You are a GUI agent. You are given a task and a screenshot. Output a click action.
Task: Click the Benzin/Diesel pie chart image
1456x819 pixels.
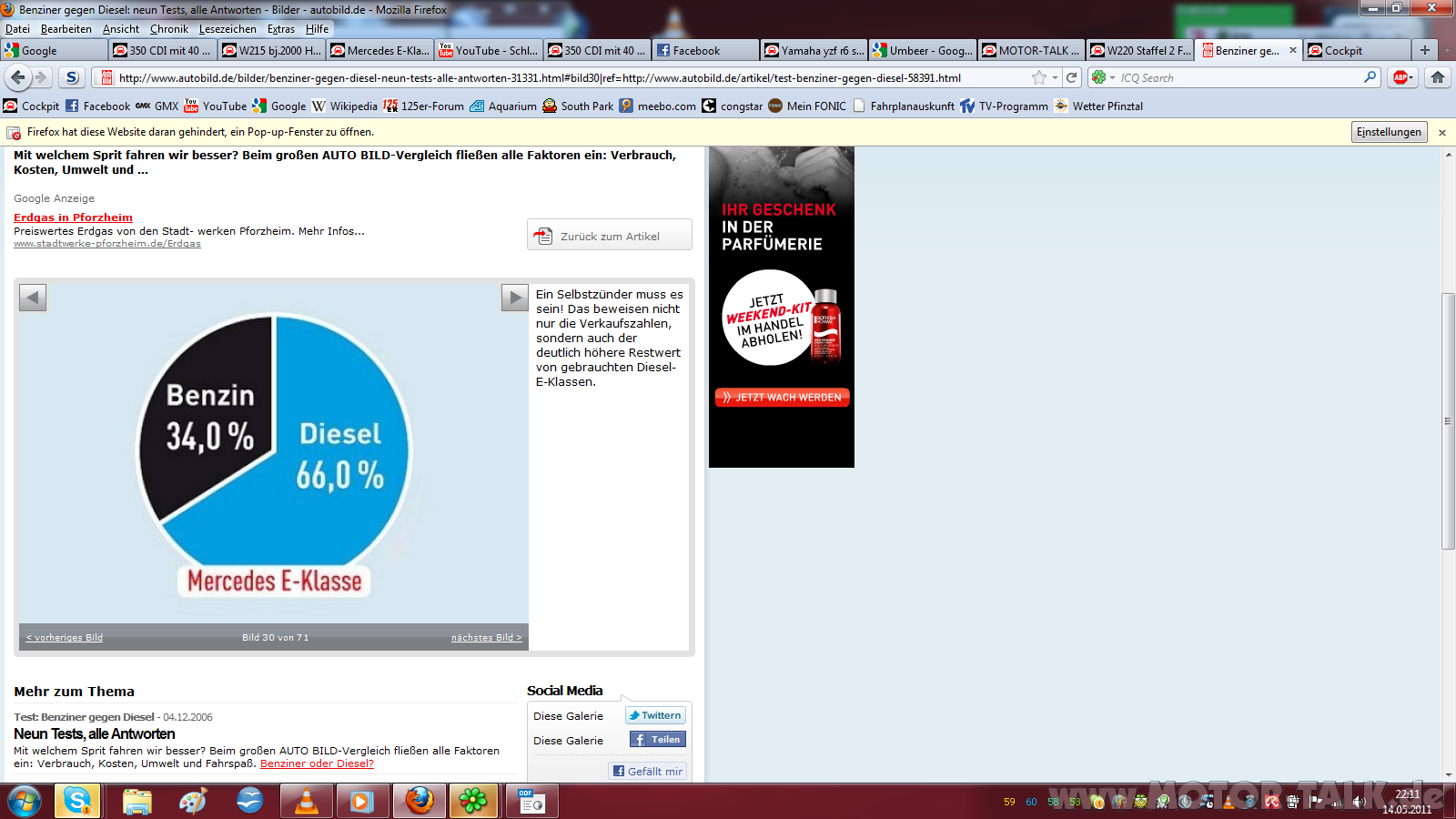point(274,453)
